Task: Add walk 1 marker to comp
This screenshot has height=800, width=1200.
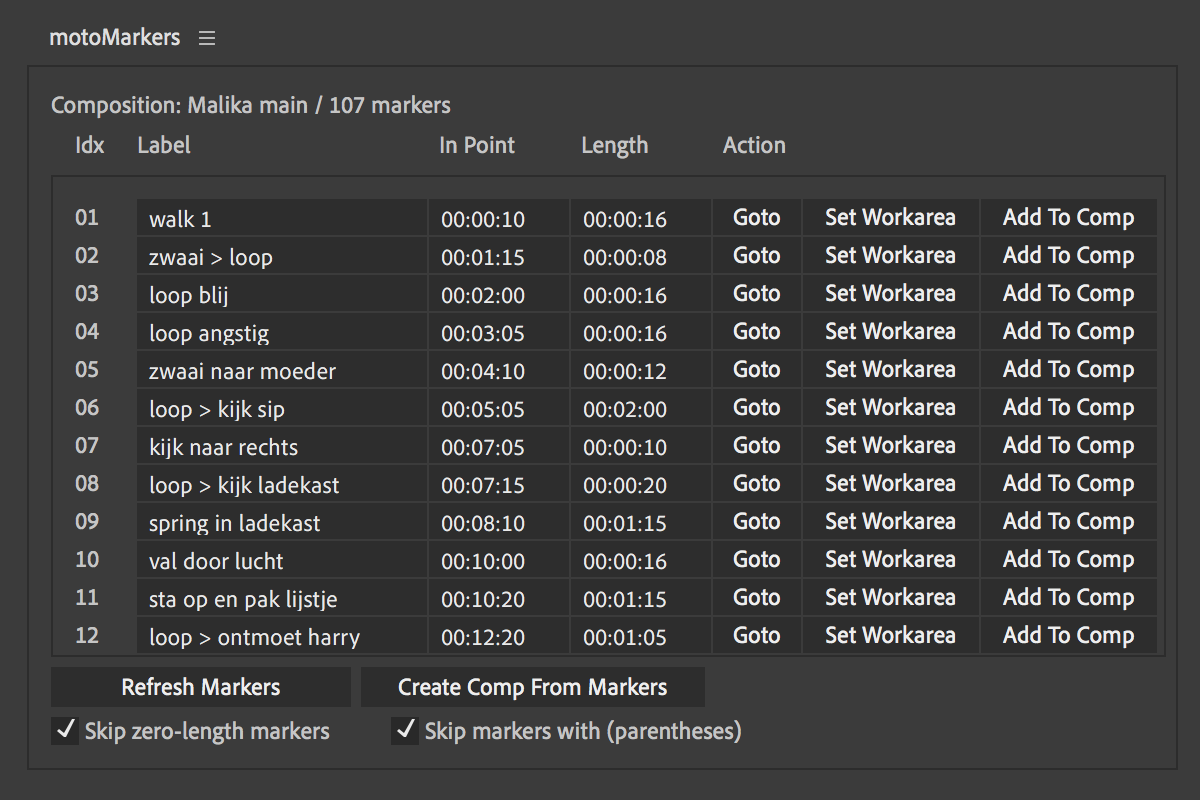Action: tap(1068, 218)
